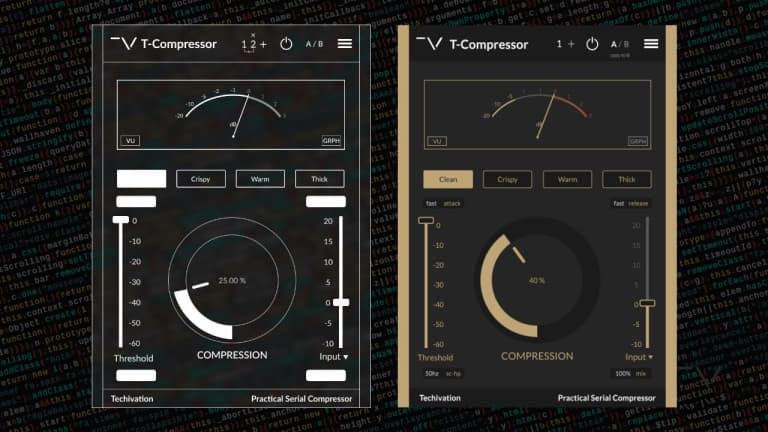Switch to GRPH graph view in white plugin
Image resolution: width=768 pixels, height=432 pixels.
pos(331,141)
